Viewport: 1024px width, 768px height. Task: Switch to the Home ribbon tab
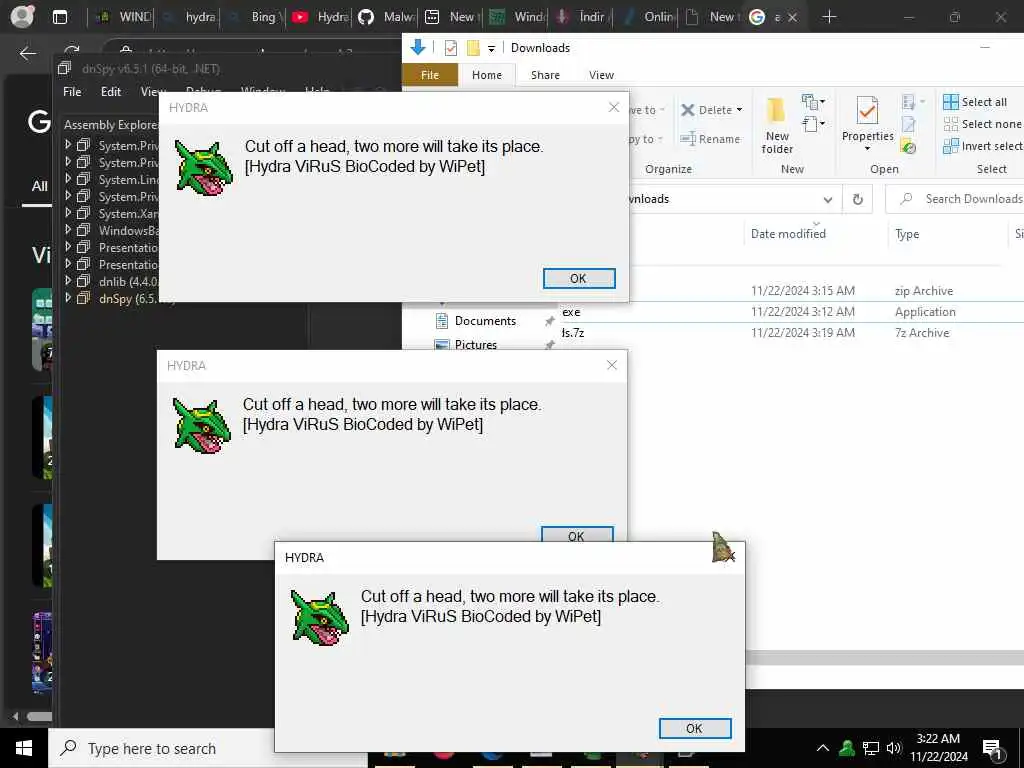(x=487, y=75)
